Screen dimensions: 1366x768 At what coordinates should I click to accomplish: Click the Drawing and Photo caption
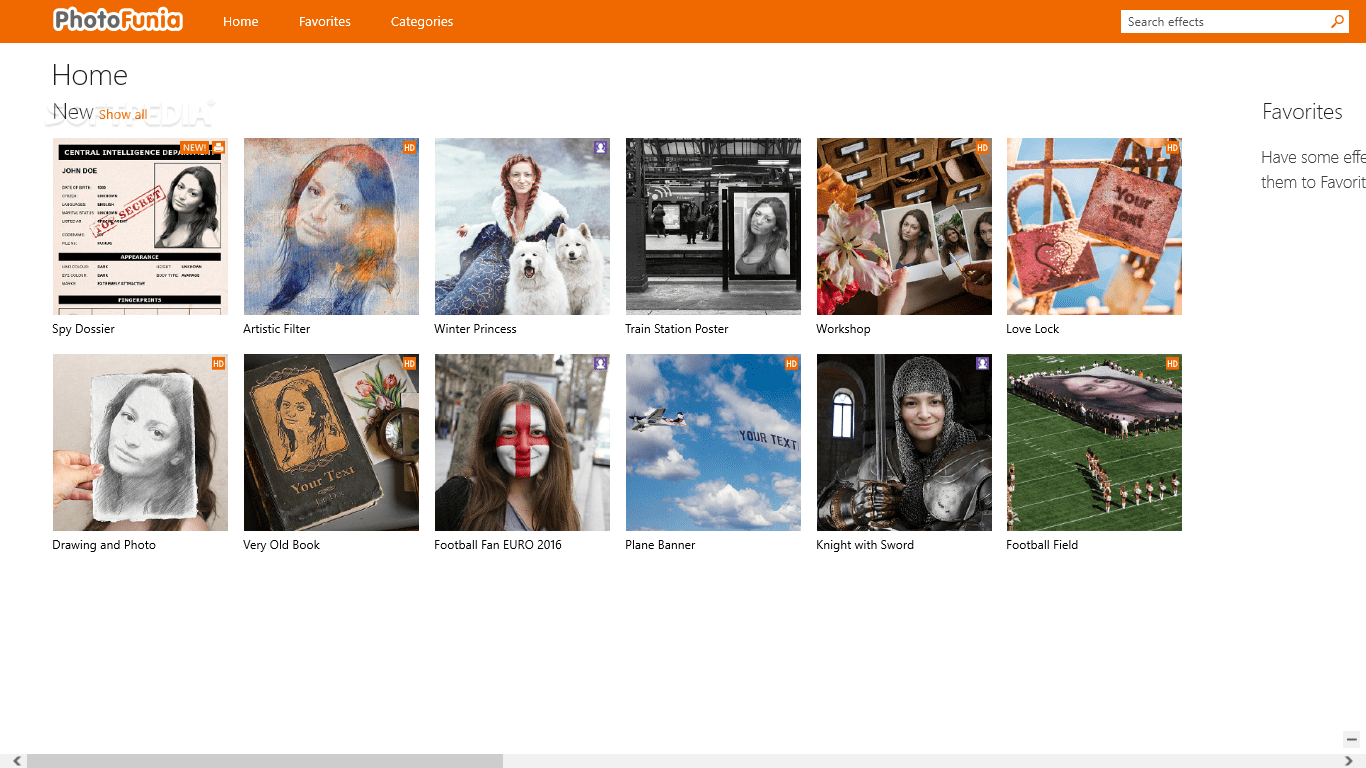coord(104,545)
